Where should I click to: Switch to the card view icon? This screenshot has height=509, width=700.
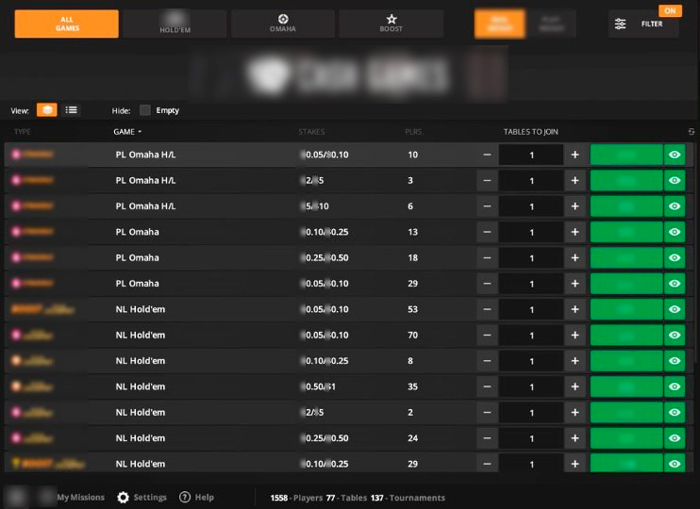click(47, 110)
